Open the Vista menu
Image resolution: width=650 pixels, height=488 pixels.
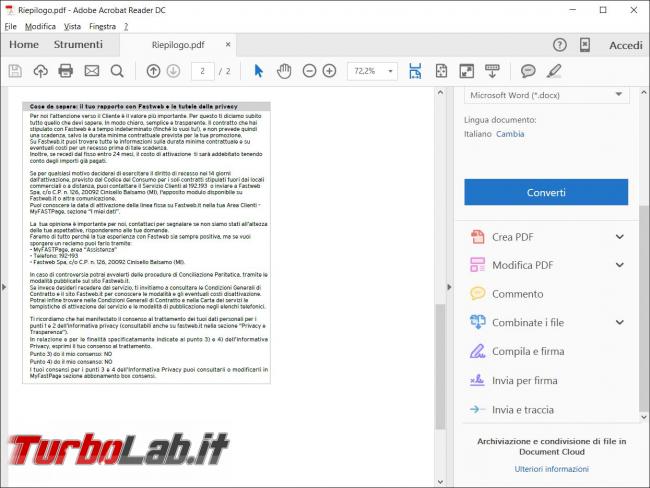72,27
